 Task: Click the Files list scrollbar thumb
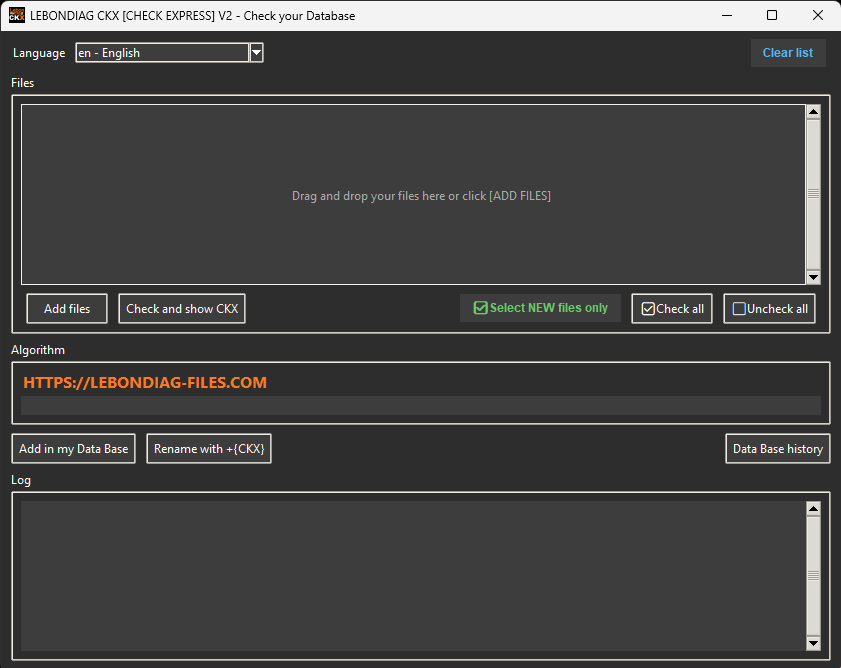click(x=813, y=194)
